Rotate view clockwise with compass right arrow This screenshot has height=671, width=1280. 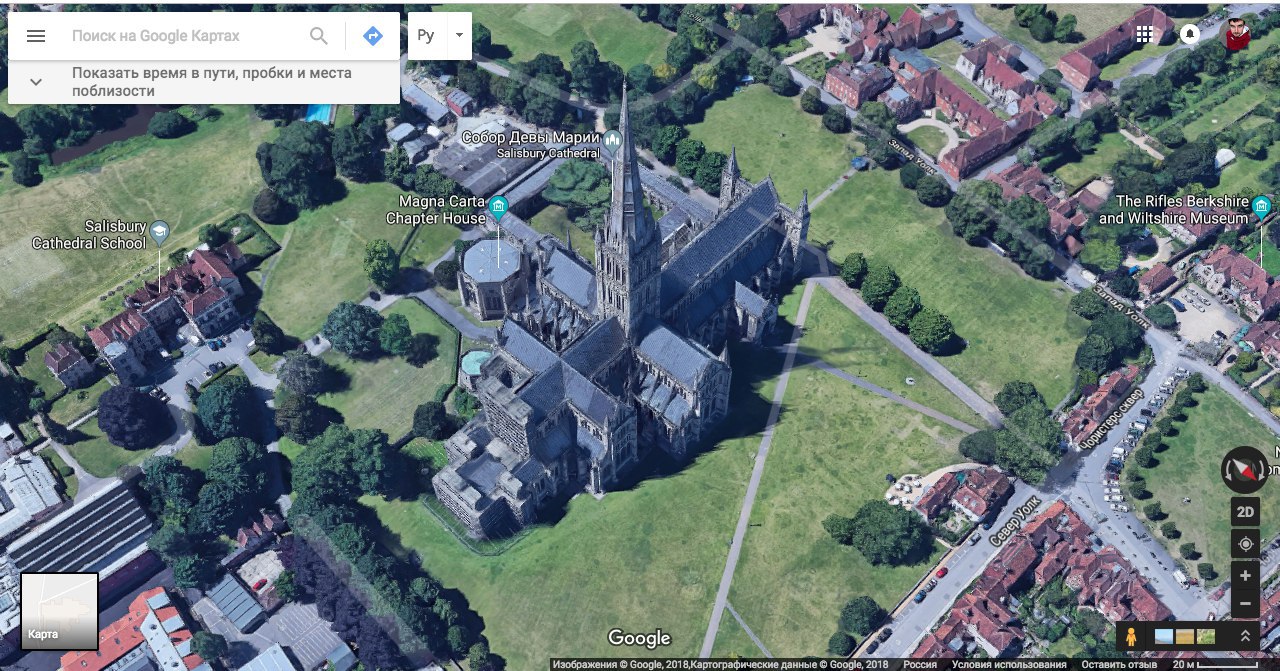click(1264, 469)
